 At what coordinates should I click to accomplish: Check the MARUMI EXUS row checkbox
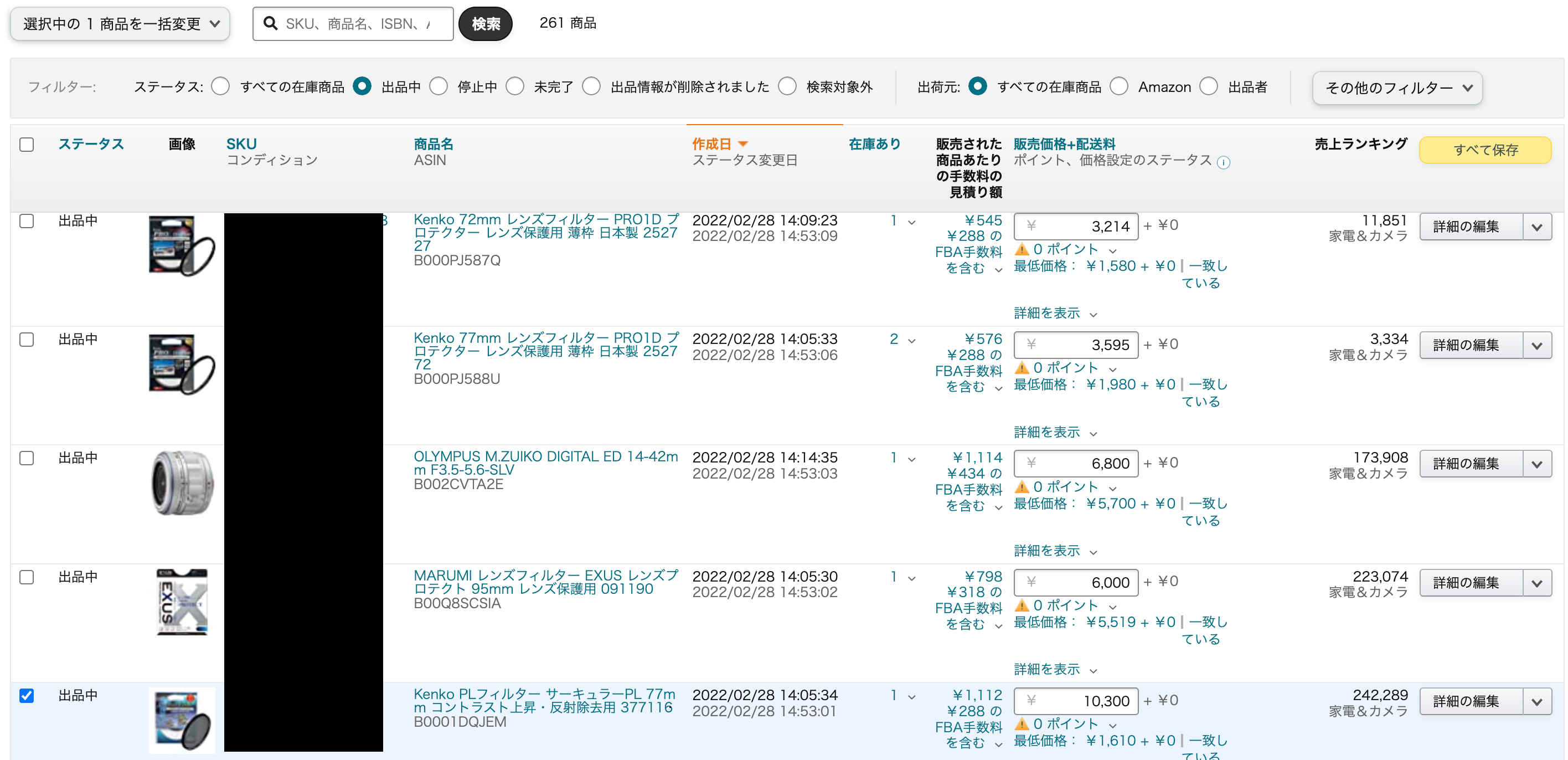(27, 577)
